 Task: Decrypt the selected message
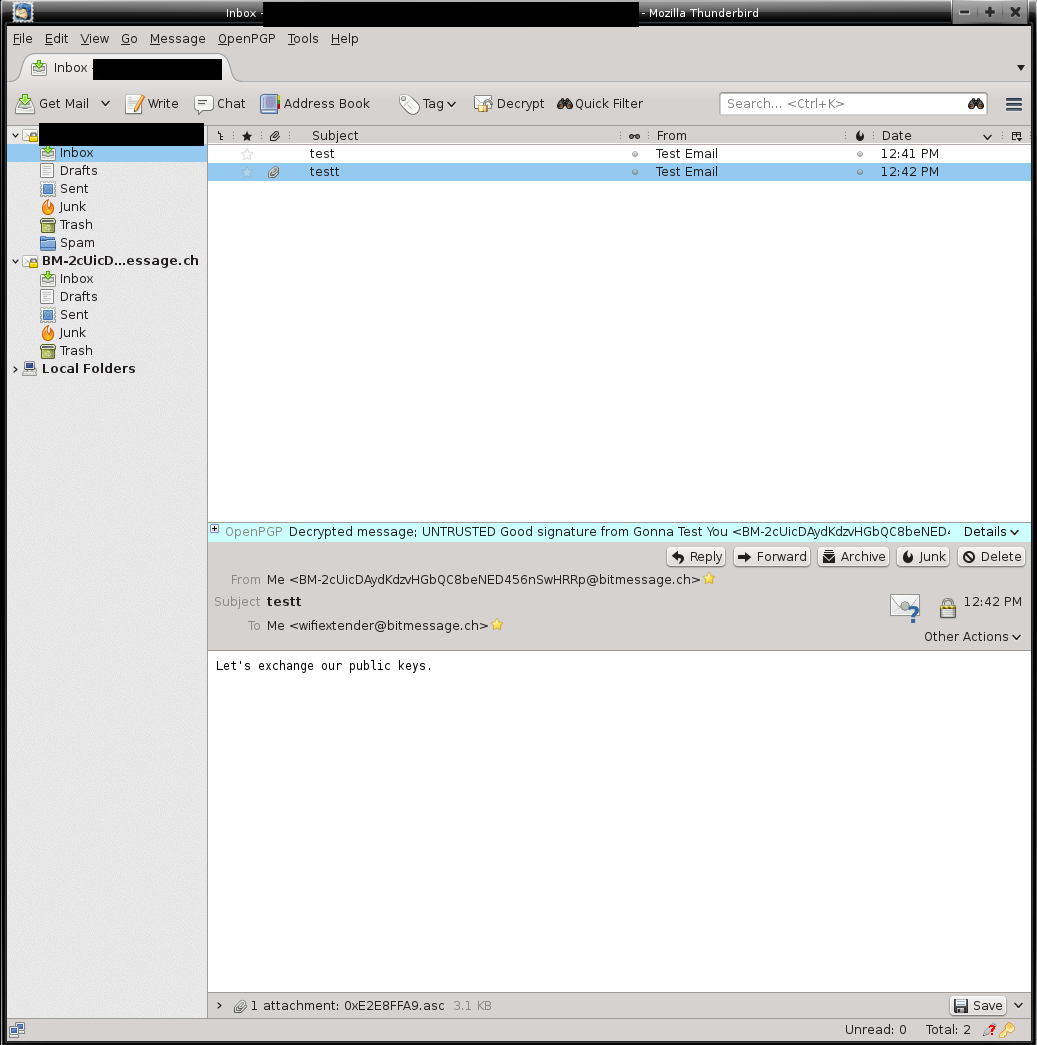coord(509,103)
